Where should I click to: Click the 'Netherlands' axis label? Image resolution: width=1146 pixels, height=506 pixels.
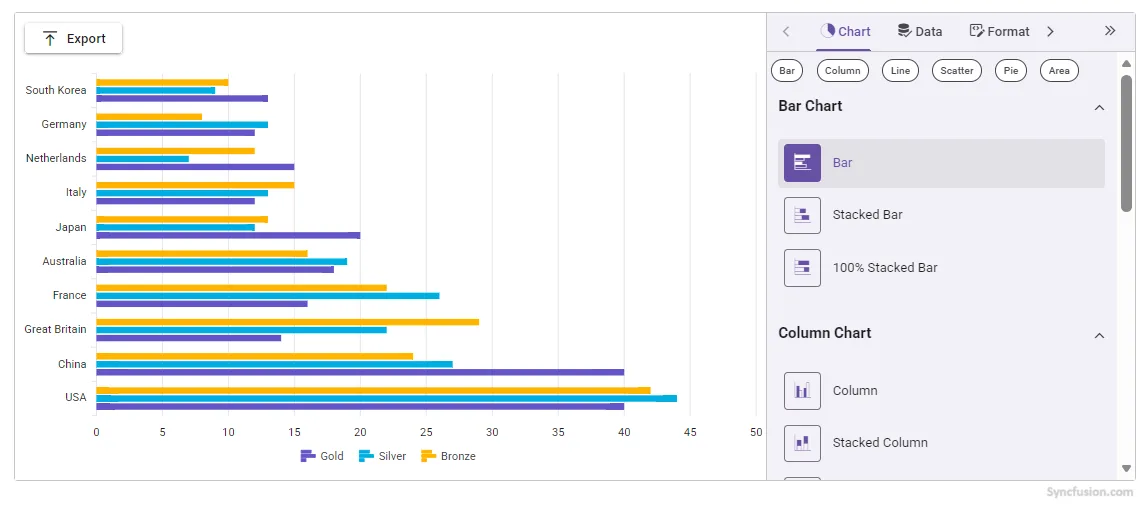56,158
